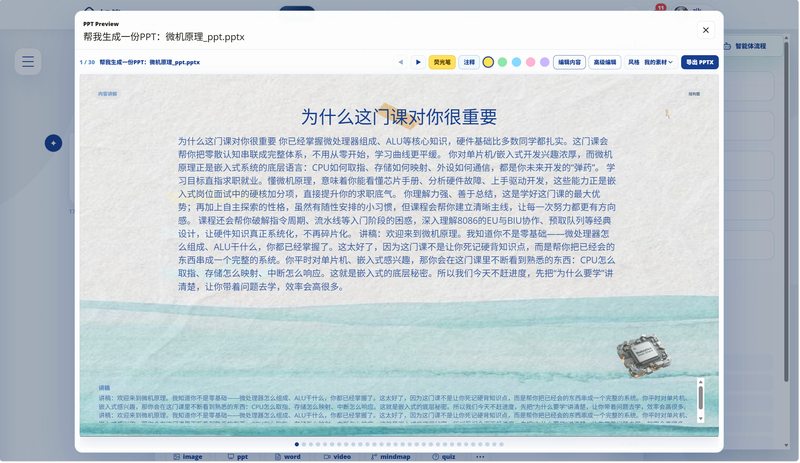Pick the pink highlighter color
The height and width of the screenshot is (463, 800).
(531, 62)
